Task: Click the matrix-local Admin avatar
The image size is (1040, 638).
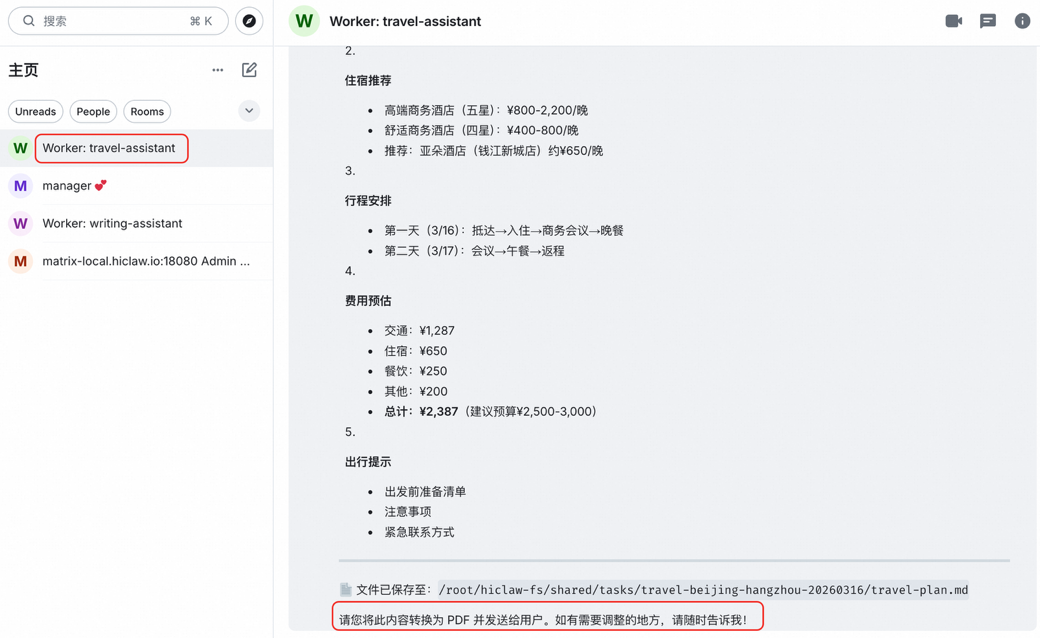Action: [x=21, y=261]
